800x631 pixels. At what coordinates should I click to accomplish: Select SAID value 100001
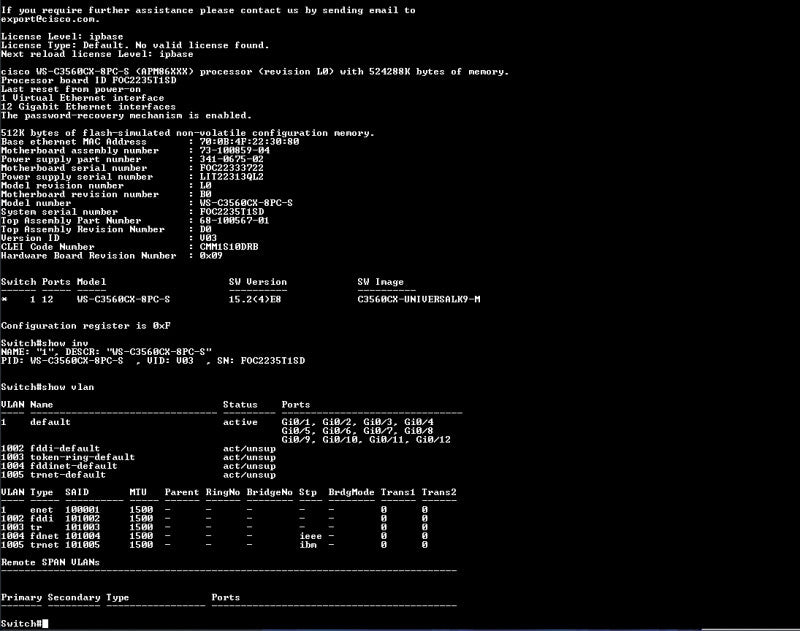[x=83, y=510]
